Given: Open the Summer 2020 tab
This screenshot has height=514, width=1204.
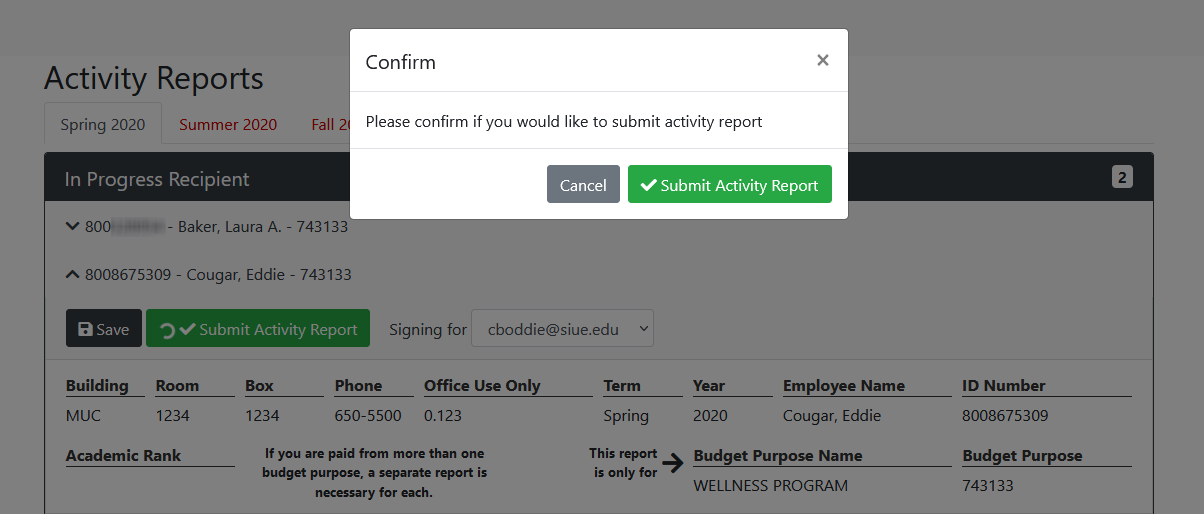Looking at the screenshot, I should [x=228, y=125].
